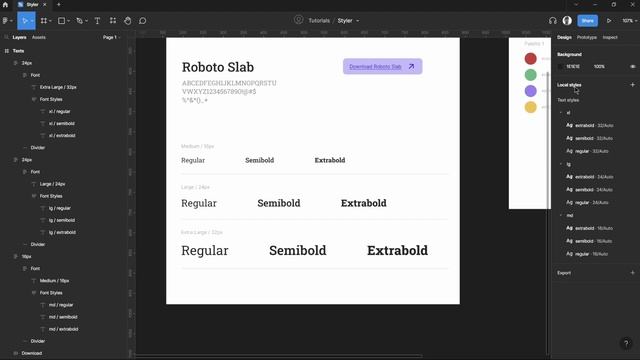Select the md / extrabold layer

click(63, 329)
